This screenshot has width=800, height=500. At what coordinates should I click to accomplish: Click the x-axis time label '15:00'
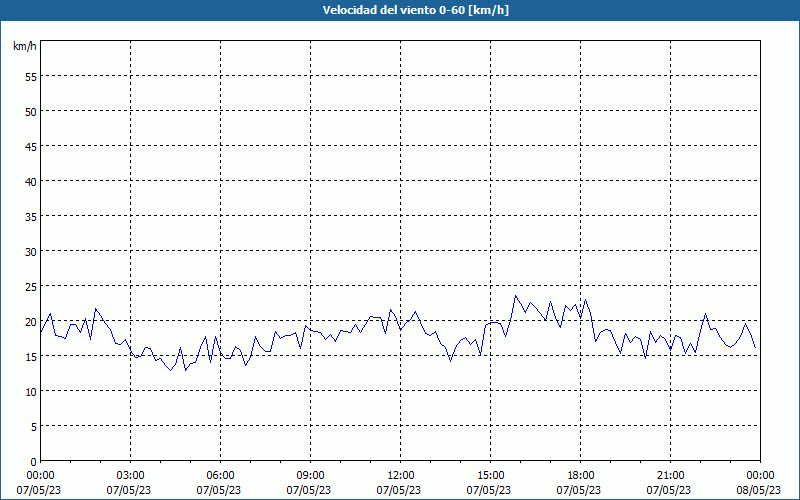click(x=490, y=476)
